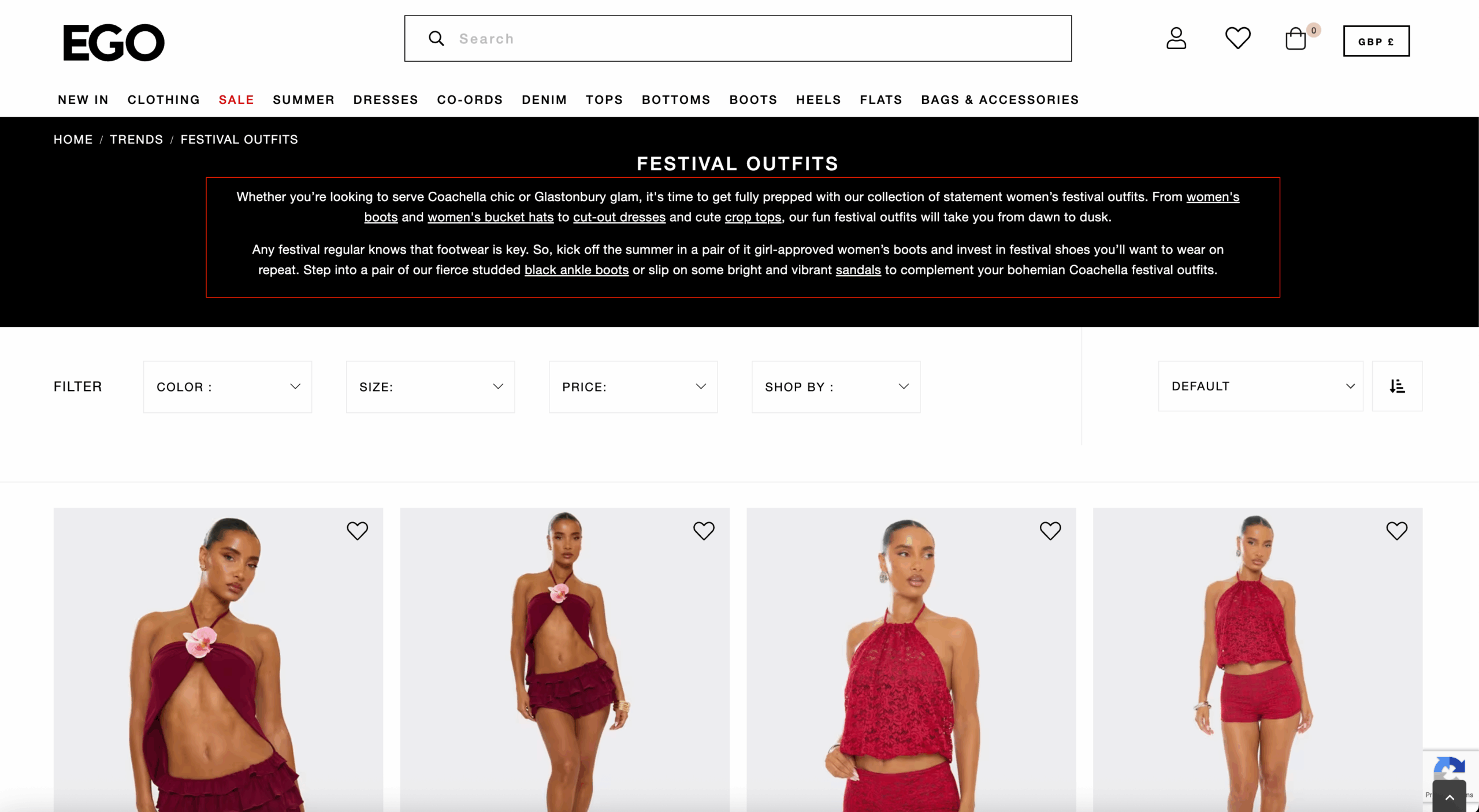Image resolution: width=1479 pixels, height=812 pixels.
Task: Click the EGO logo
Action: 114,42
